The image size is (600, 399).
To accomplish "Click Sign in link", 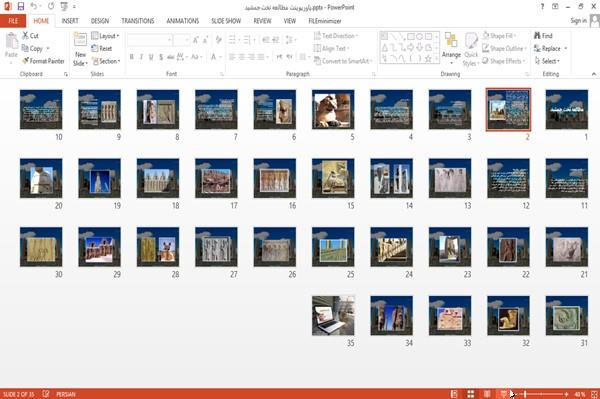I will click(x=578, y=21).
